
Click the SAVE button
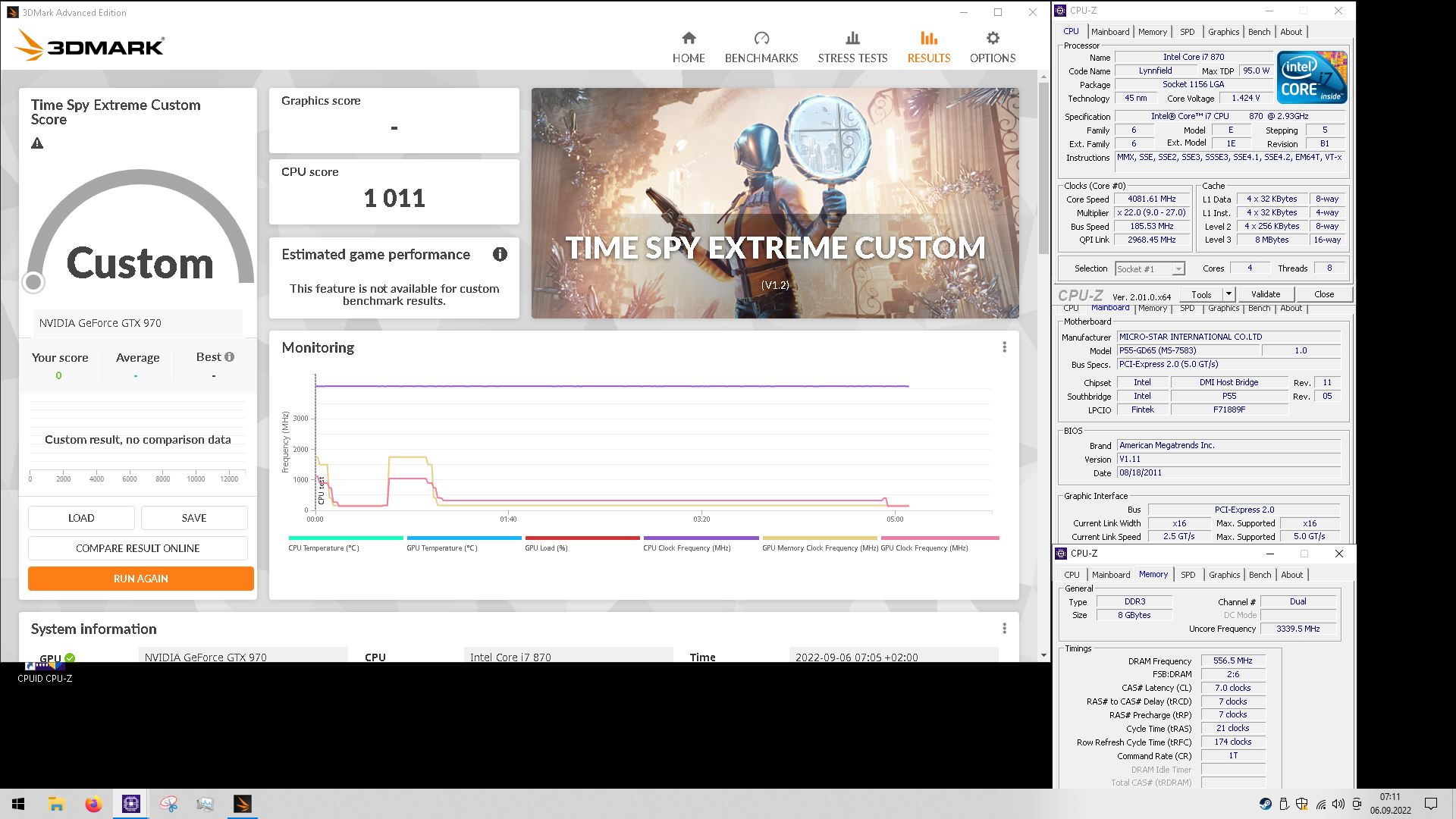click(194, 518)
